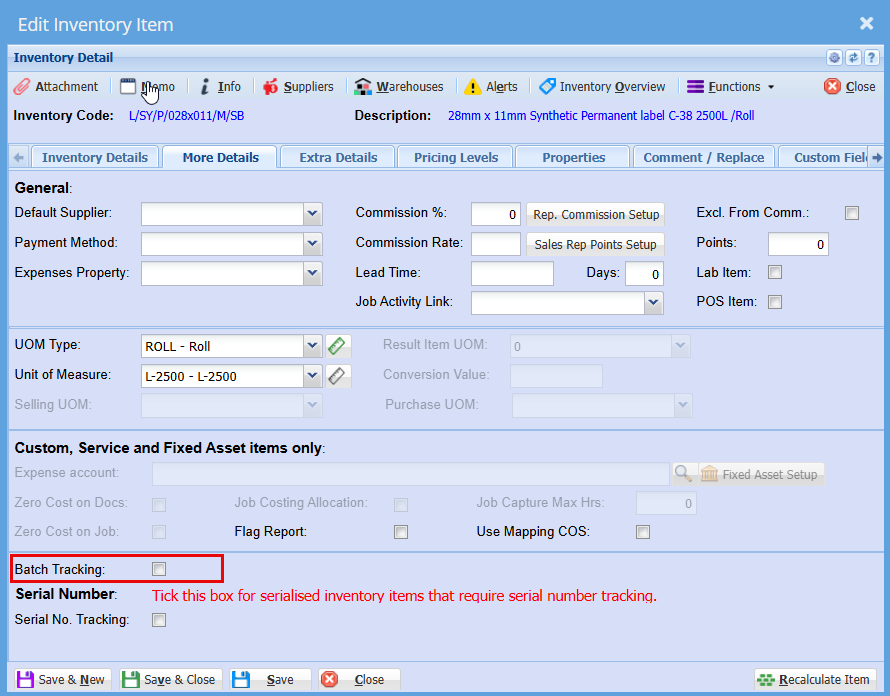This screenshot has width=890, height=696.
Task: Enable Serial No. Tracking checkbox
Action: click(x=159, y=620)
